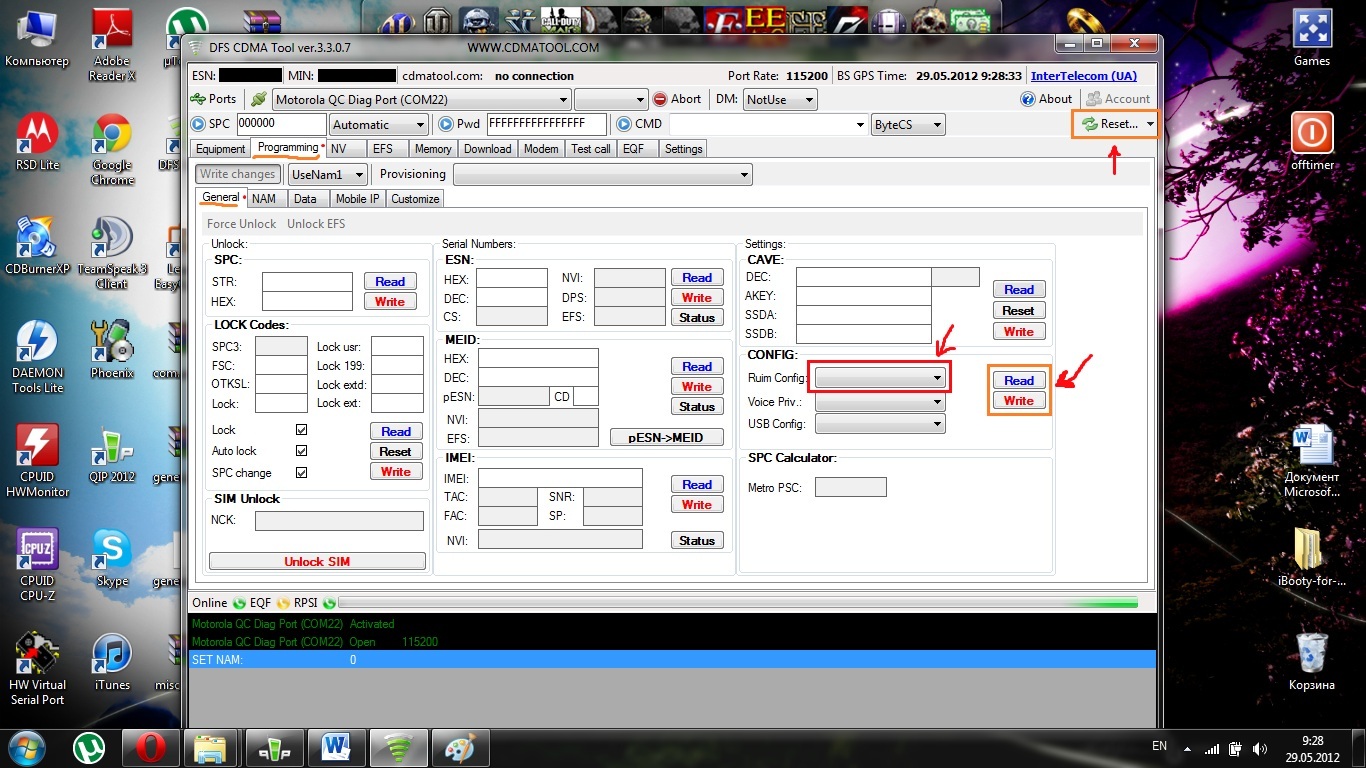This screenshot has height=768, width=1366.
Task: Select the RSD Lite desktop shortcut
Action: [37, 143]
